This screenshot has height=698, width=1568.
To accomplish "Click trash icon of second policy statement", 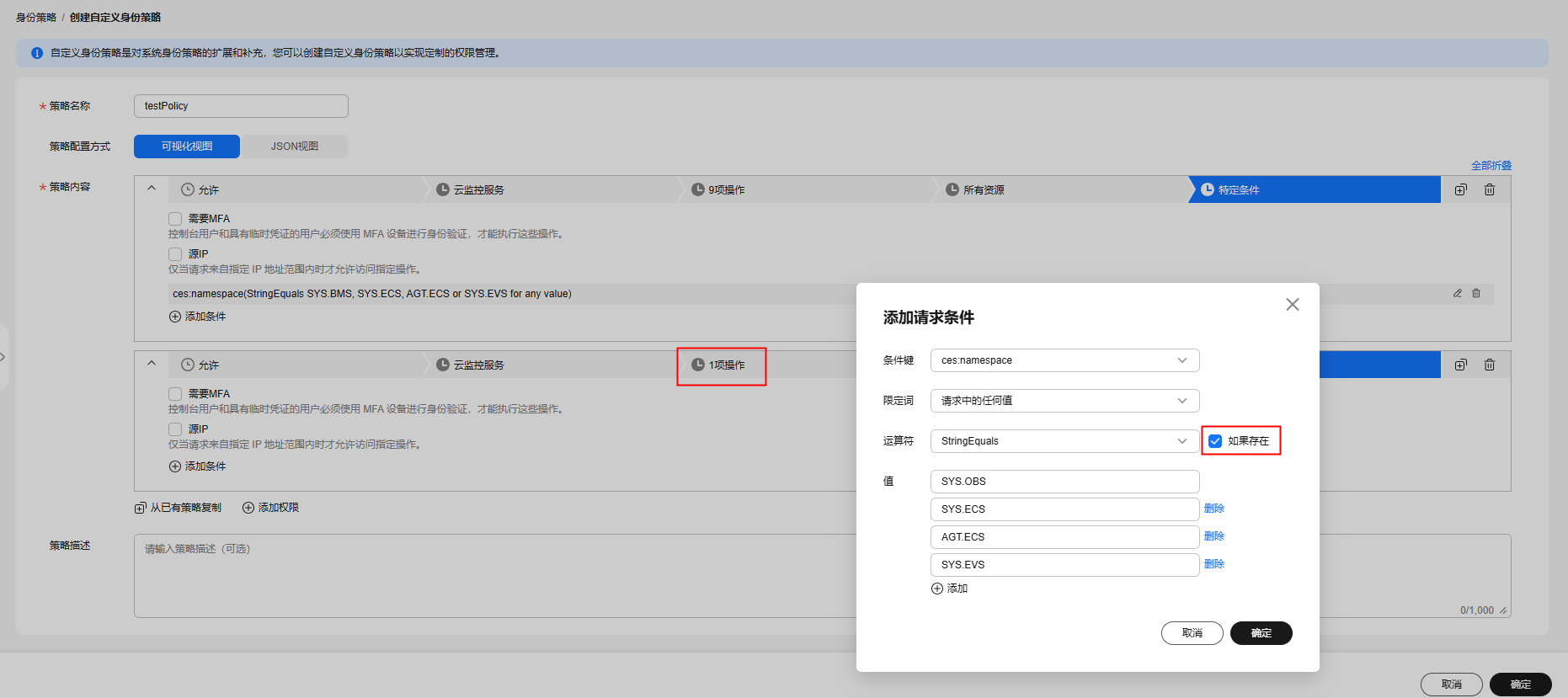I will point(1489,365).
